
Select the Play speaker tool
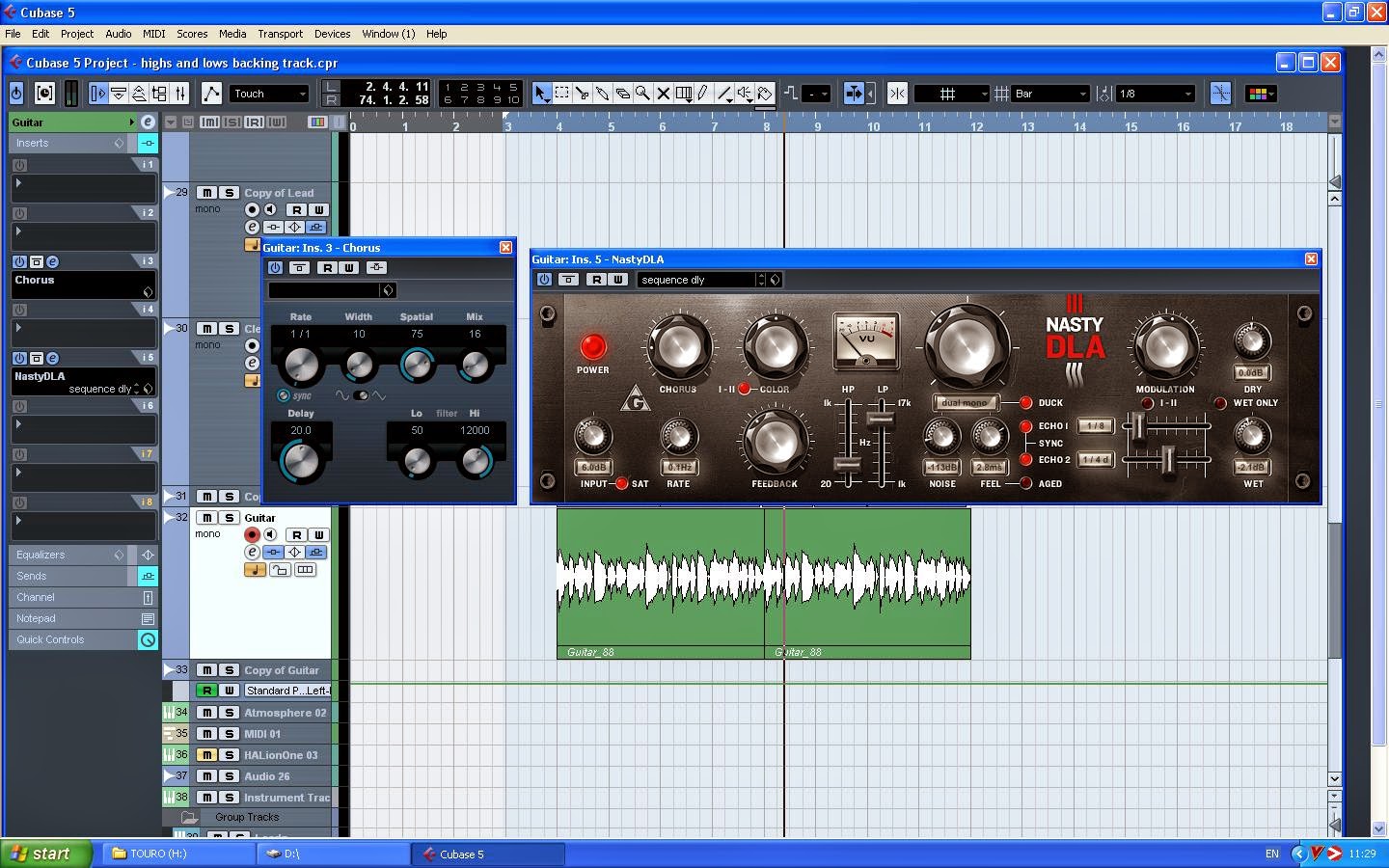(745, 94)
